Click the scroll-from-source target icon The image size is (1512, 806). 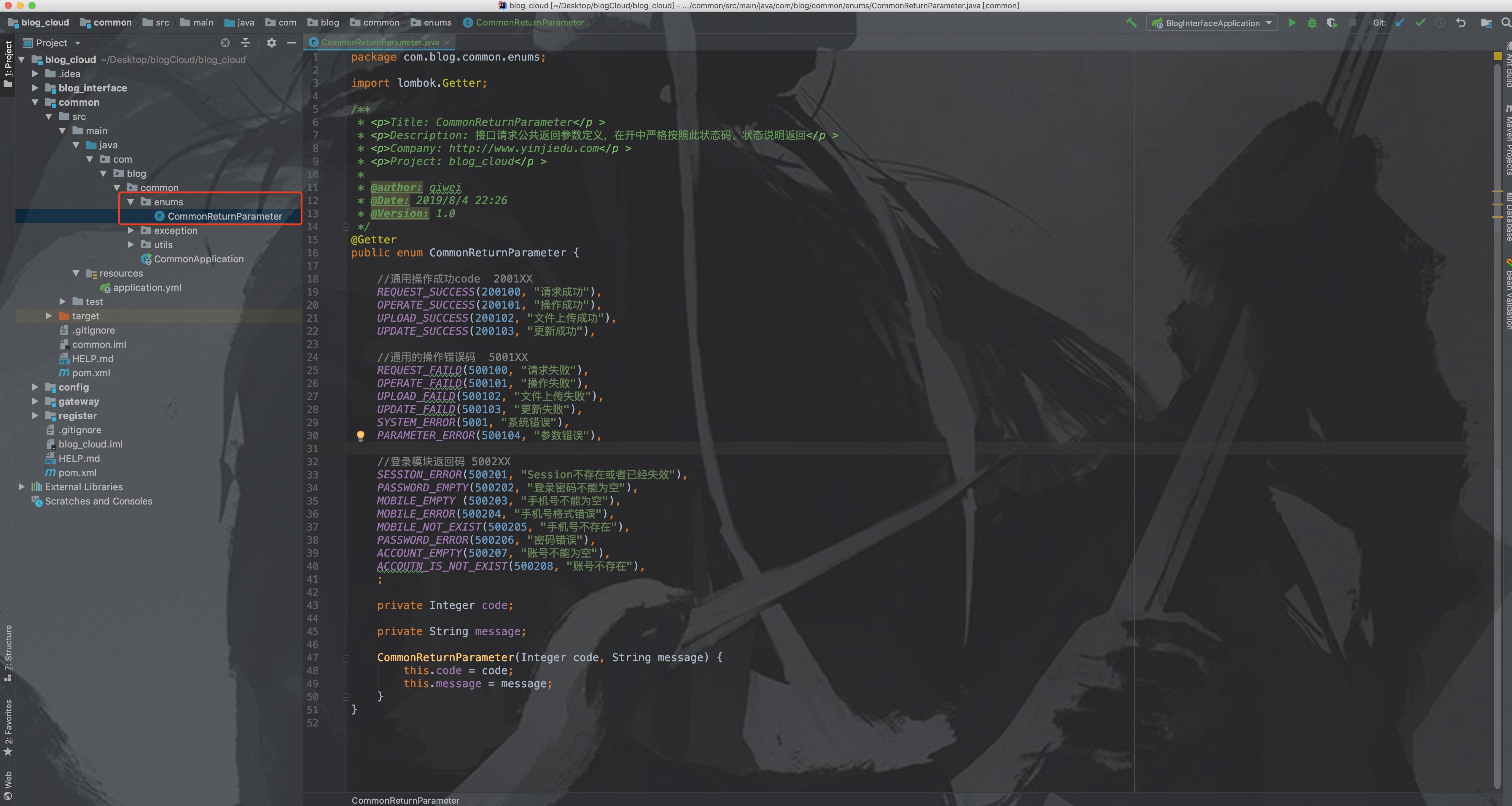(225, 43)
